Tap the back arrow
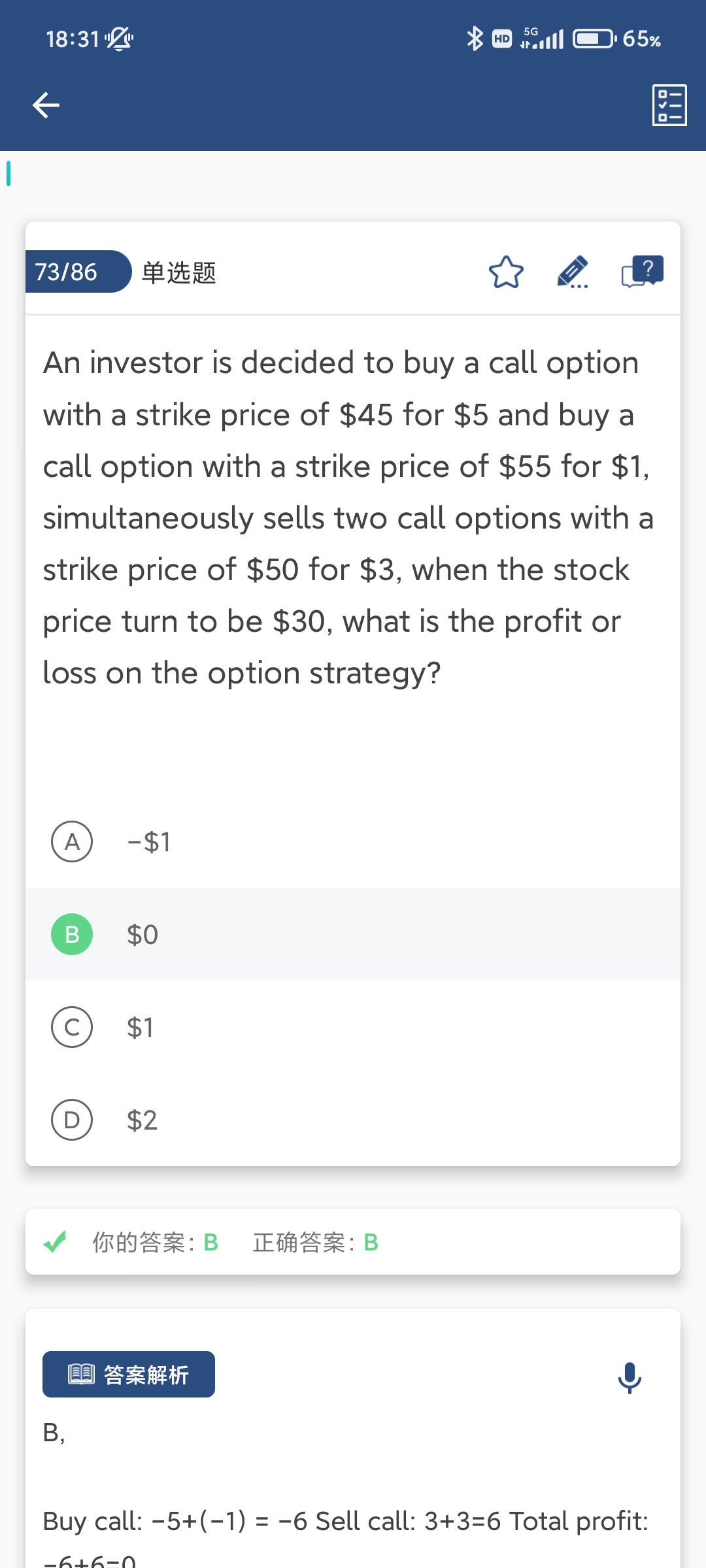 tap(46, 105)
